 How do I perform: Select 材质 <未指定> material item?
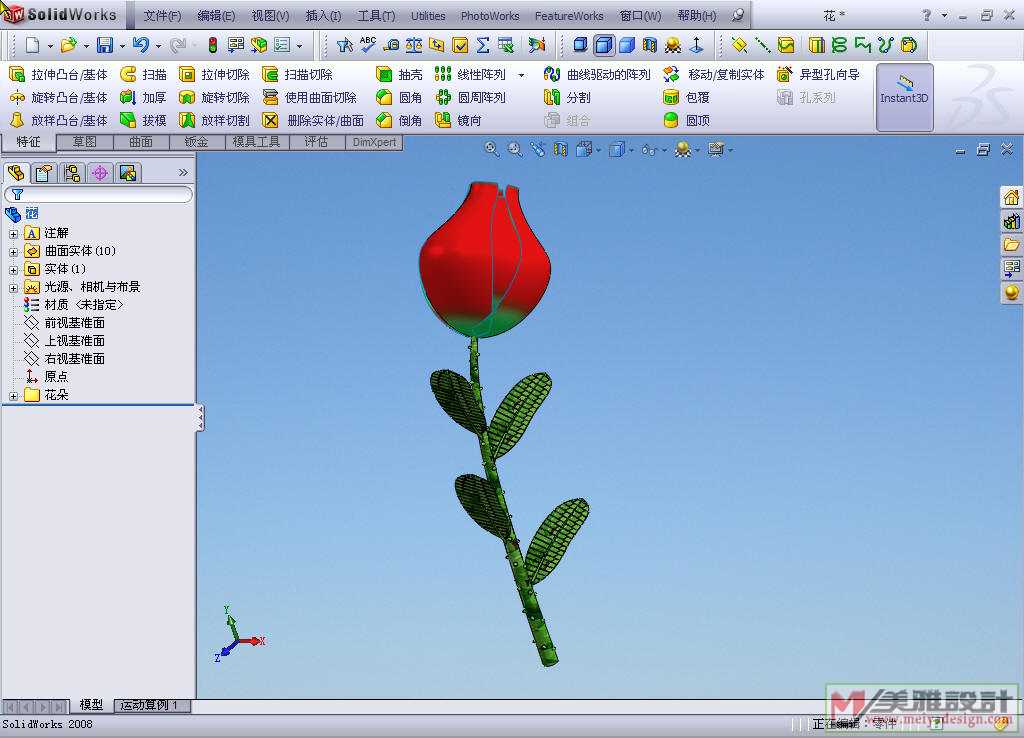(x=73, y=305)
